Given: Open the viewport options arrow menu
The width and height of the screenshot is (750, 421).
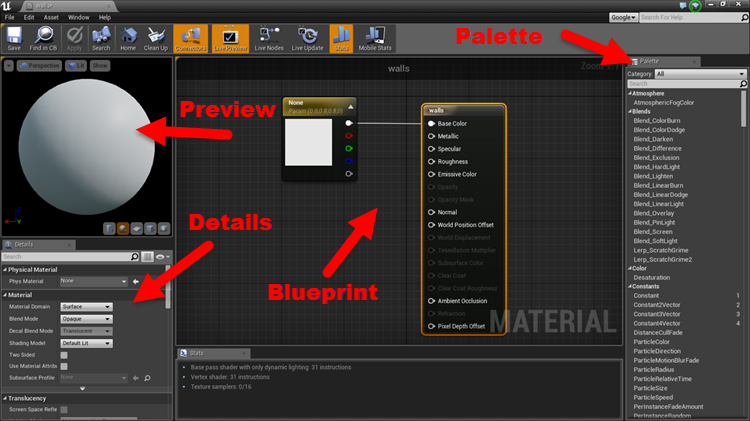Looking at the screenshot, I should coord(9,66).
